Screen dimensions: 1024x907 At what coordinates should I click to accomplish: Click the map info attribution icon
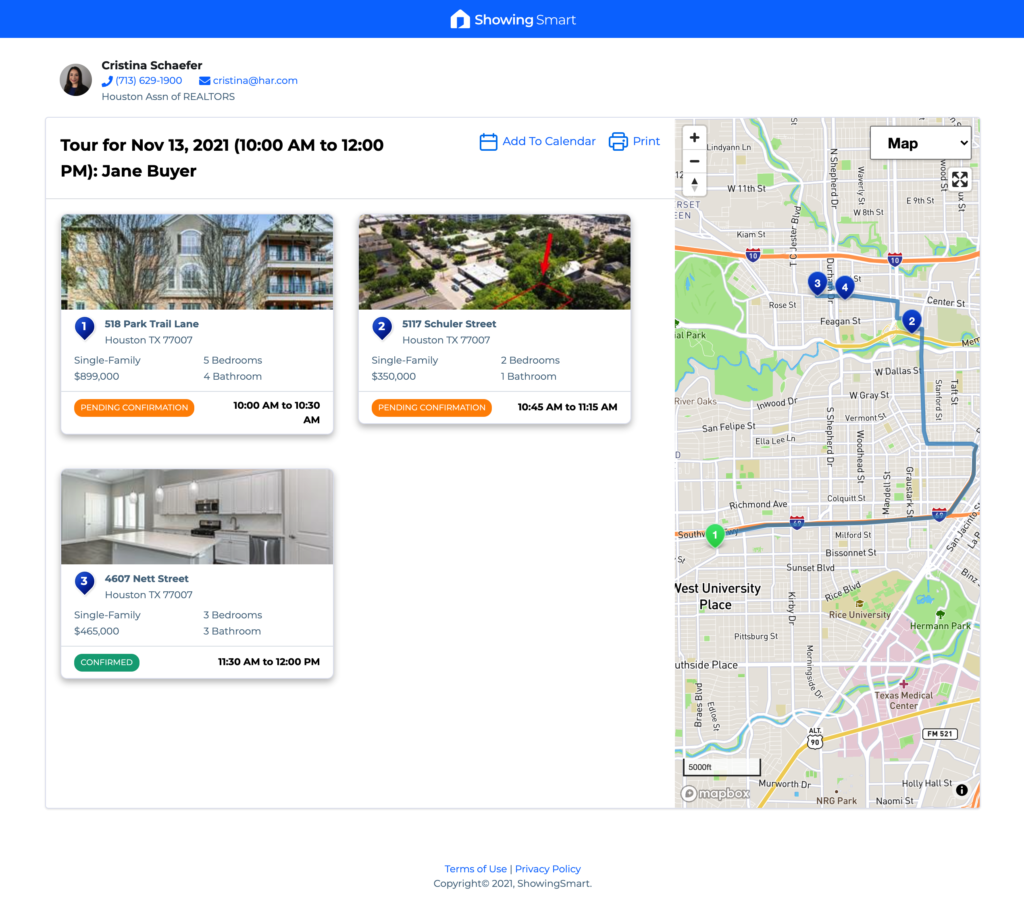click(x=962, y=790)
